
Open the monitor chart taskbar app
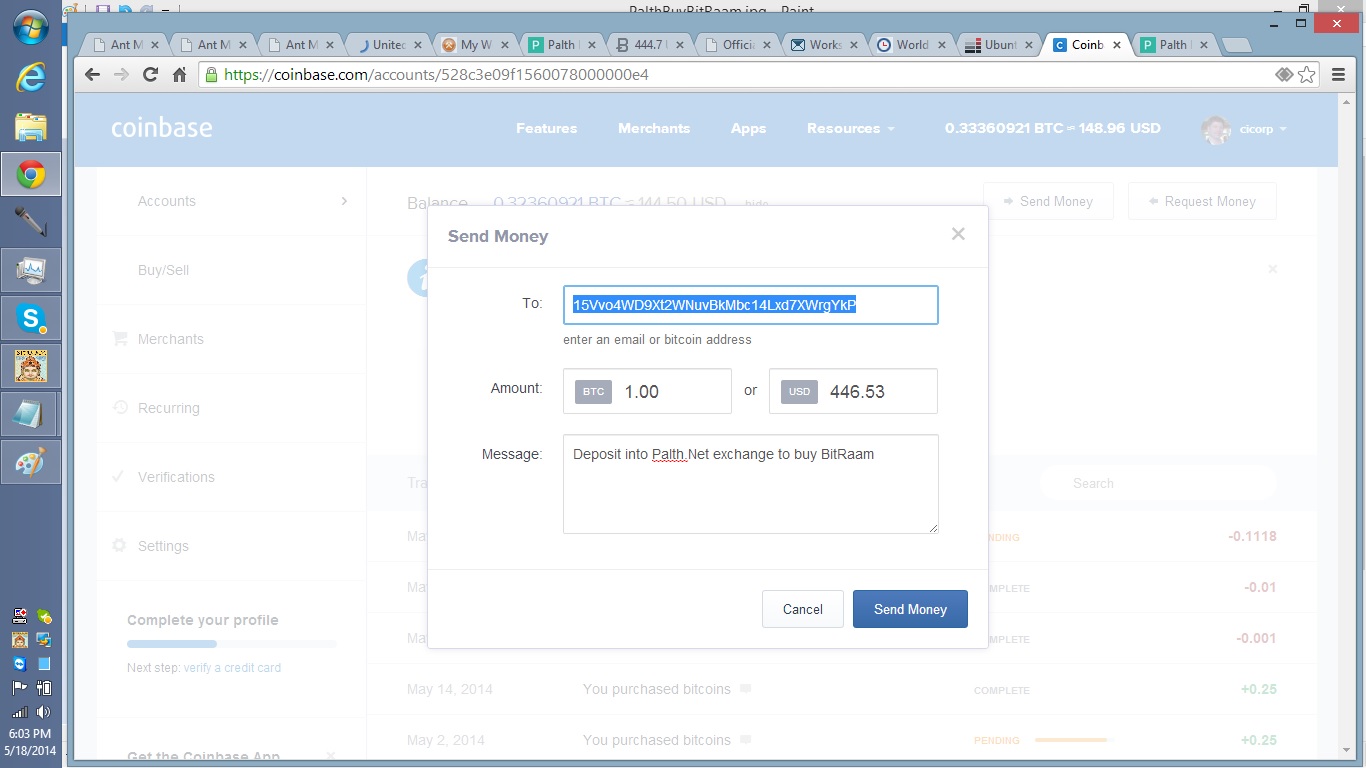click(31, 271)
